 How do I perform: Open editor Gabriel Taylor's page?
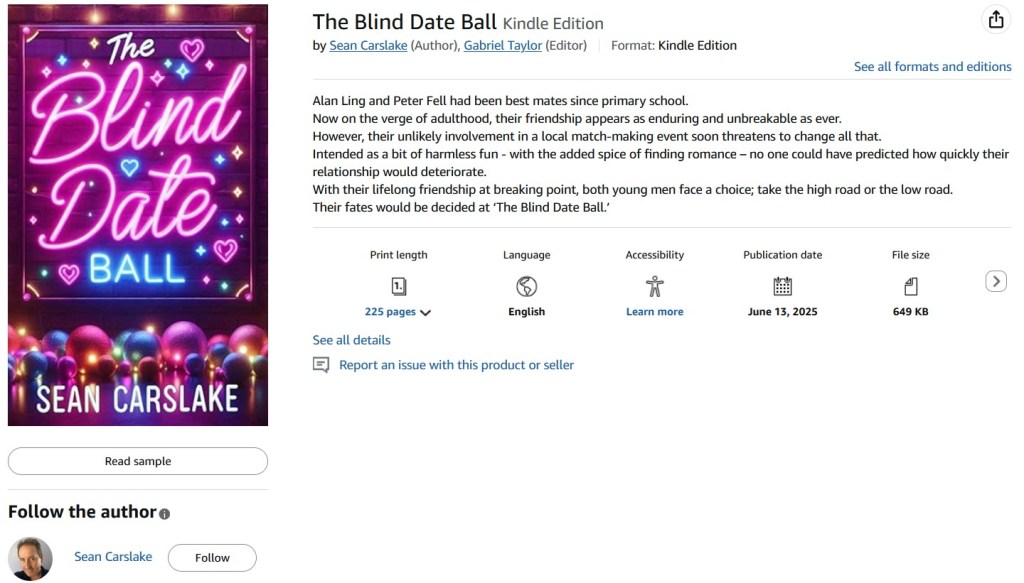point(502,45)
